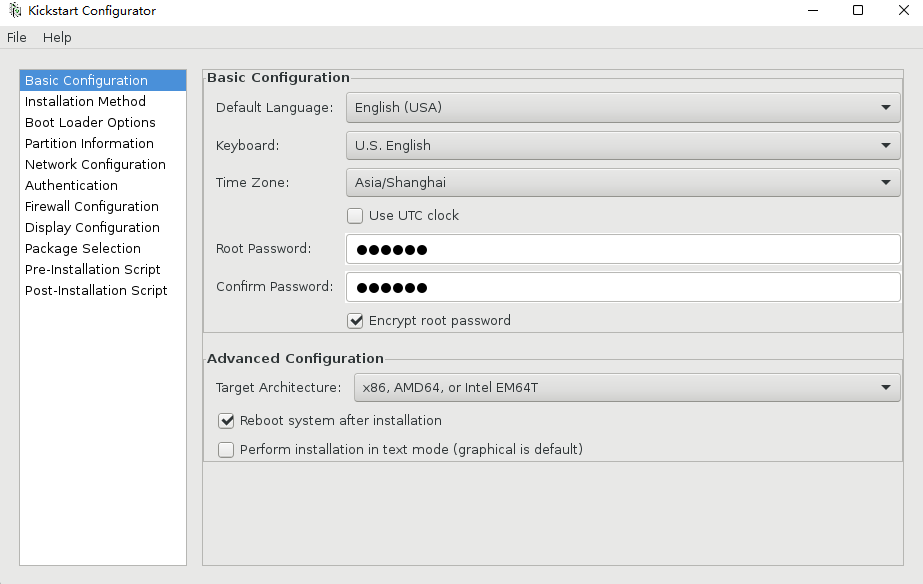The image size is (923, 584).
Task: Click the Kickstart Configurator title bar icon
Action: coord(15,11)
